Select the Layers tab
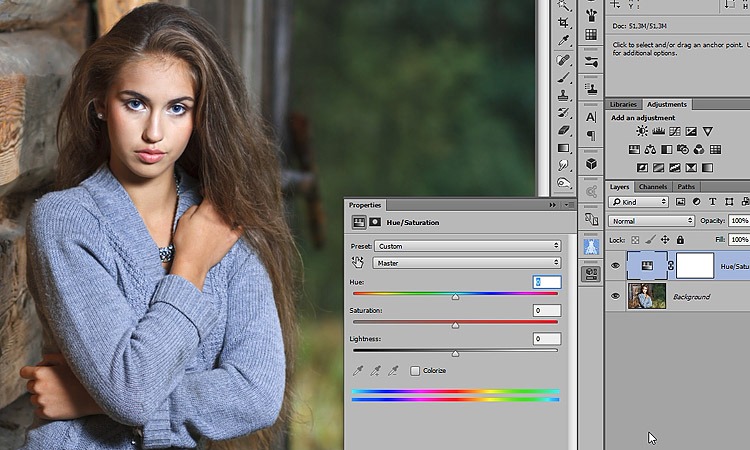The image size is (750, 450). coord(619,187)
